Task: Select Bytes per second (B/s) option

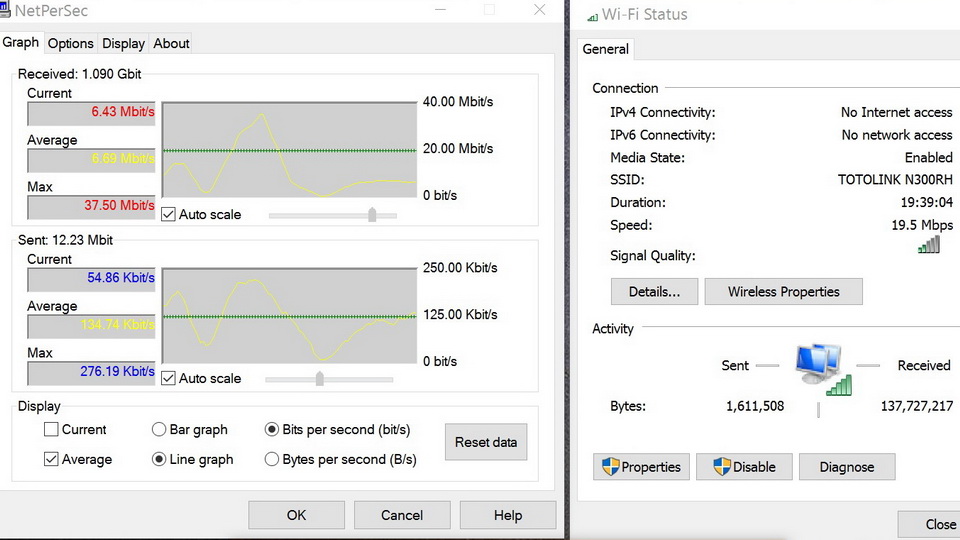Action: [x=272, y=460]
